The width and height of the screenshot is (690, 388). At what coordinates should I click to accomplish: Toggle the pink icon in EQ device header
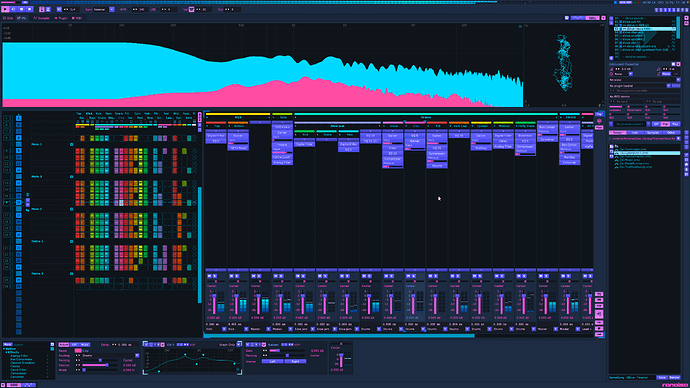[162, 344]
